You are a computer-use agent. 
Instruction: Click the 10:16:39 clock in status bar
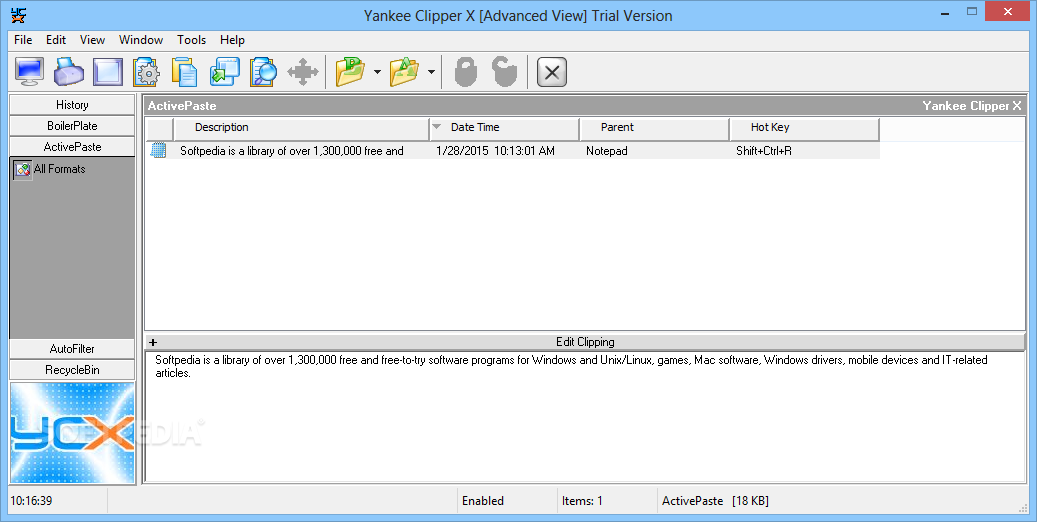pyautogui.click(x=31, y=501)
